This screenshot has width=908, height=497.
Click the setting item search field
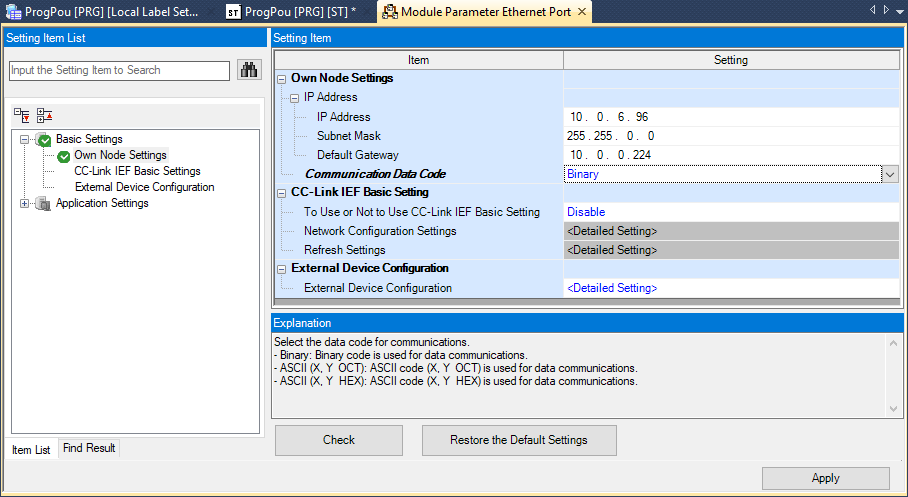pos(119,70)
